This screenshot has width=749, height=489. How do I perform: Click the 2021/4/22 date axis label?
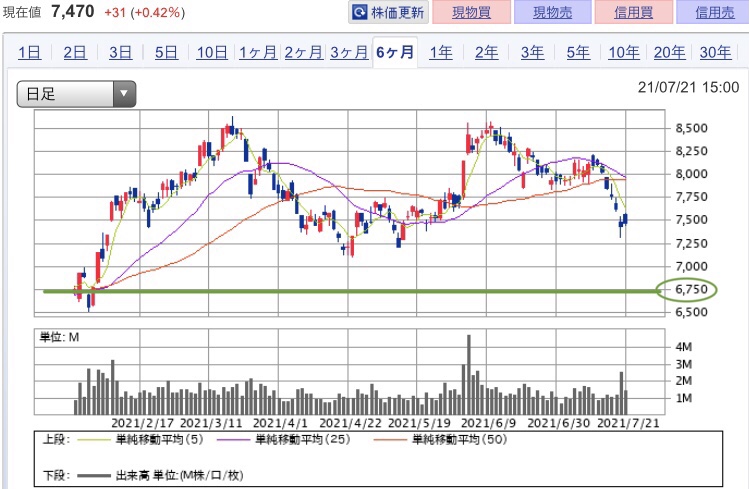tap(350, 423)
